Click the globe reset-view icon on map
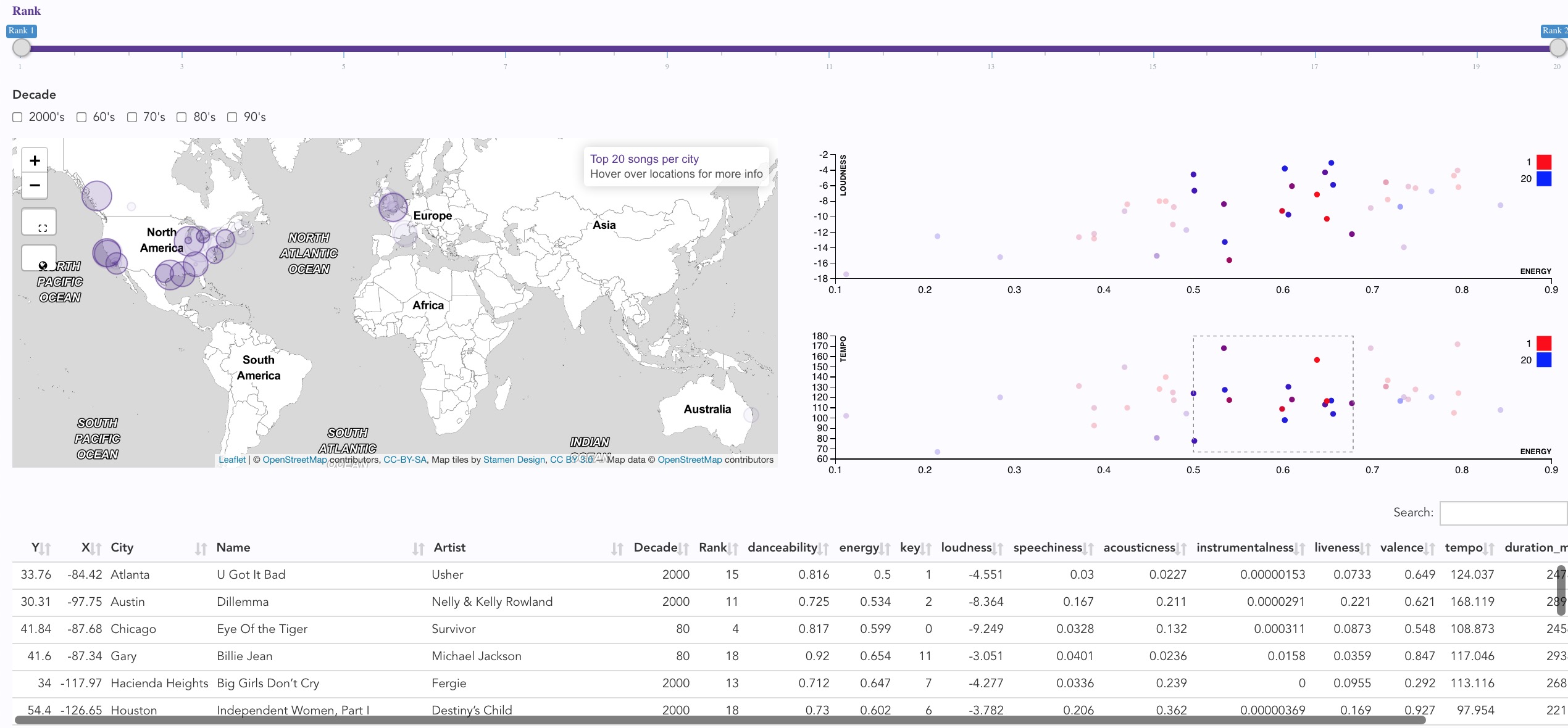1568x728 pixels. click(x=42, y=265)
